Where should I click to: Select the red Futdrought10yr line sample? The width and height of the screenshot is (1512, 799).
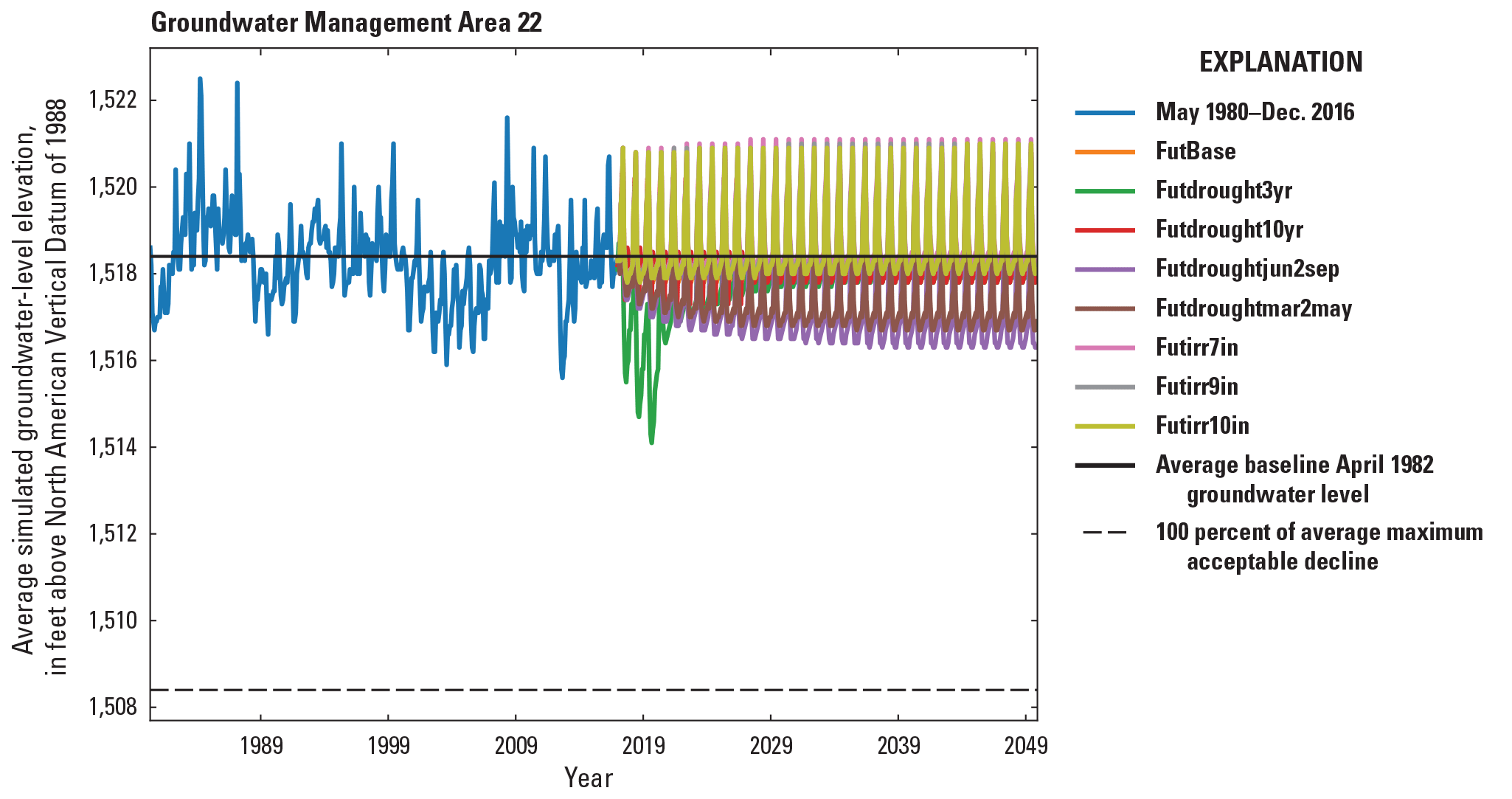pos(1106,230)
